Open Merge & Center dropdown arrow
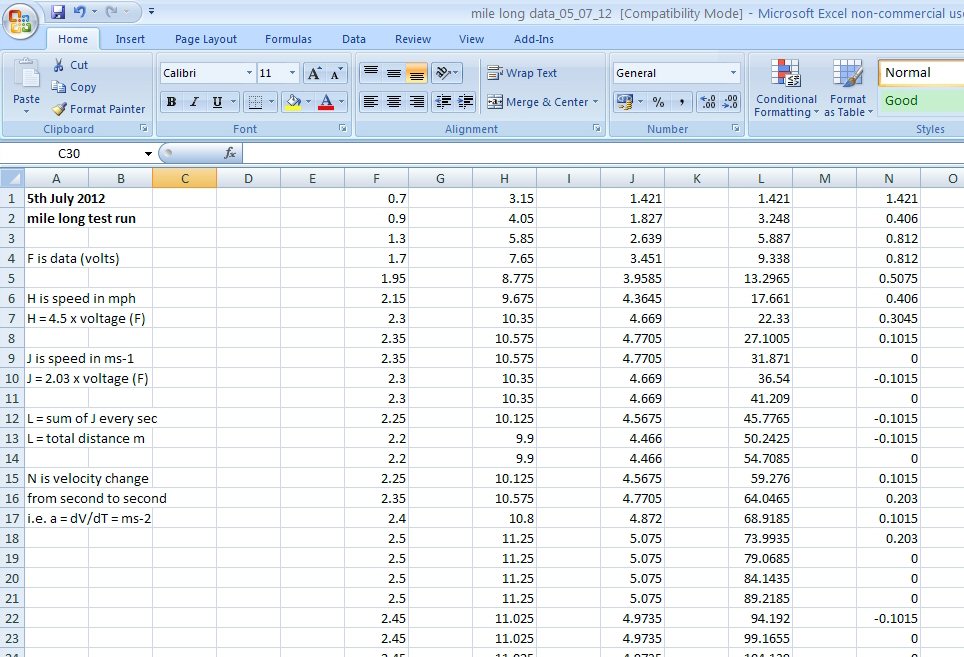The height and width of the screenshot is (657, 964). pyautogui.click(x=596, y=102)
